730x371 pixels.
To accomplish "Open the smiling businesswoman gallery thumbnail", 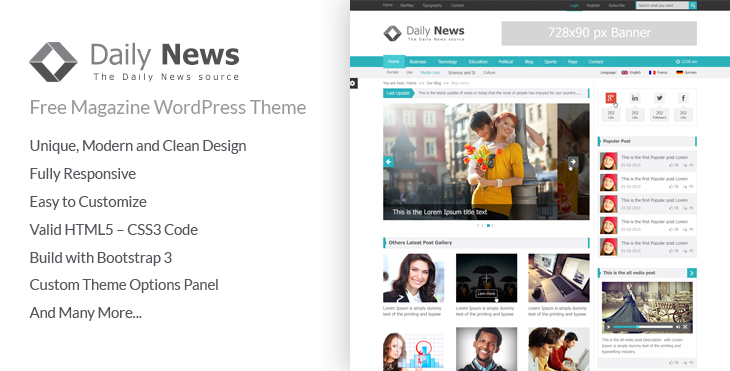I will (x=413, y=278).
